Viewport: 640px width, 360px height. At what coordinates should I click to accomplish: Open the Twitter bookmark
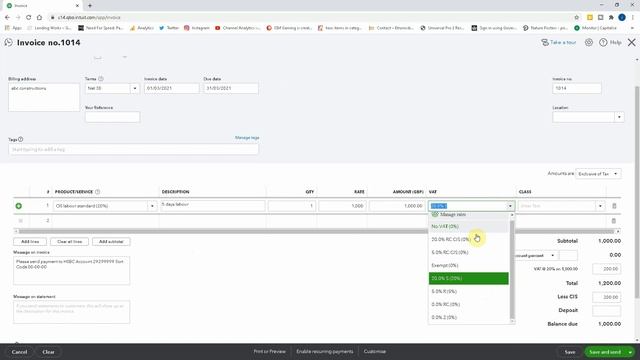[x=169, y=28]
